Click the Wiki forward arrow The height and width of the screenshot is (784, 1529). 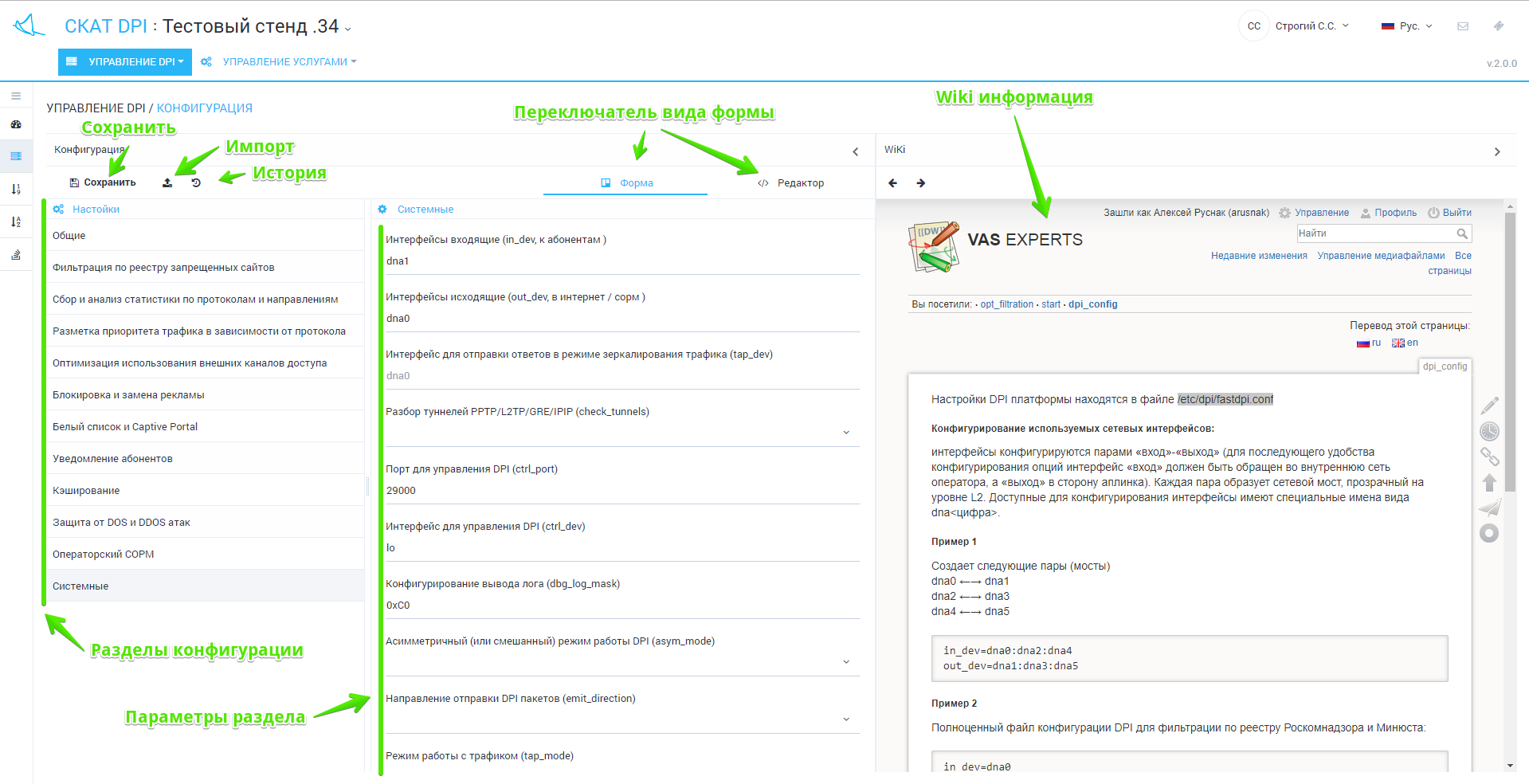click(x=921, y=183)
